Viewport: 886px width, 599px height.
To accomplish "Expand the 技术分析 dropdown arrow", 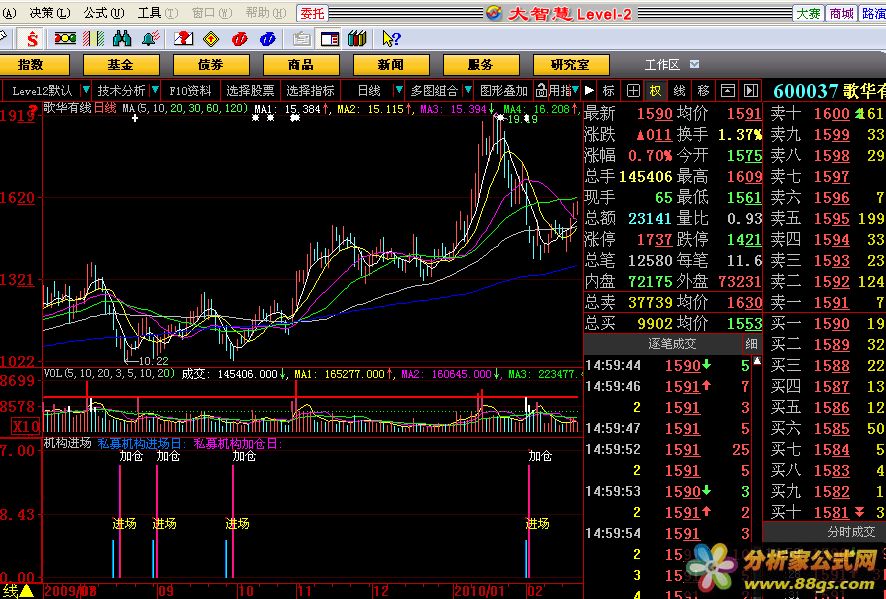I will (155, 90).
